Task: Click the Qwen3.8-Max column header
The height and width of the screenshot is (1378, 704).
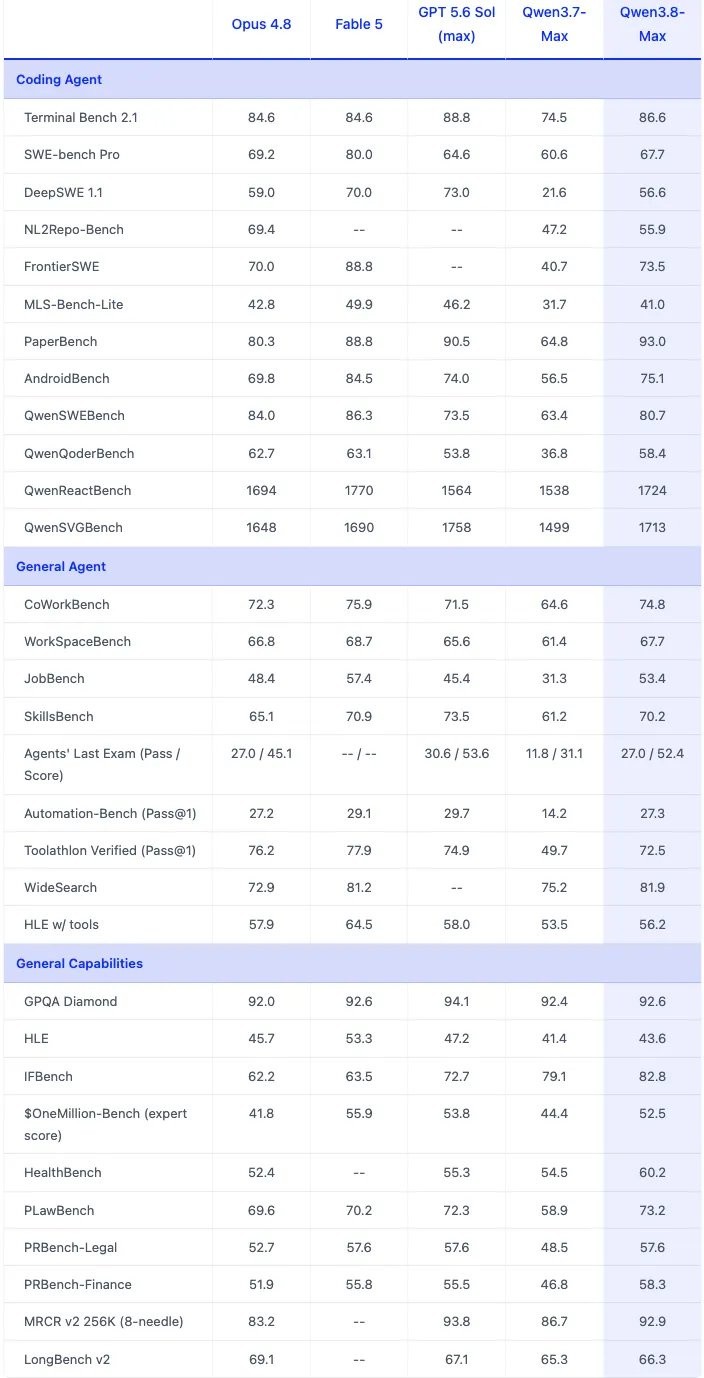Action: pyautogui.click(x=652, y=24)
